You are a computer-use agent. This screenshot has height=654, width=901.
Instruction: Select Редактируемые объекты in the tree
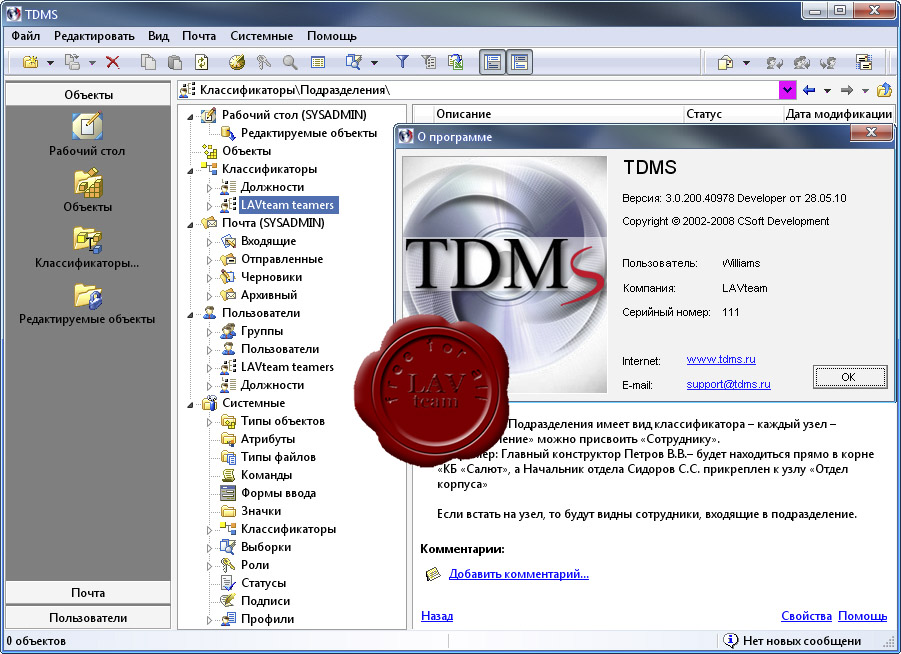point(309,133)
